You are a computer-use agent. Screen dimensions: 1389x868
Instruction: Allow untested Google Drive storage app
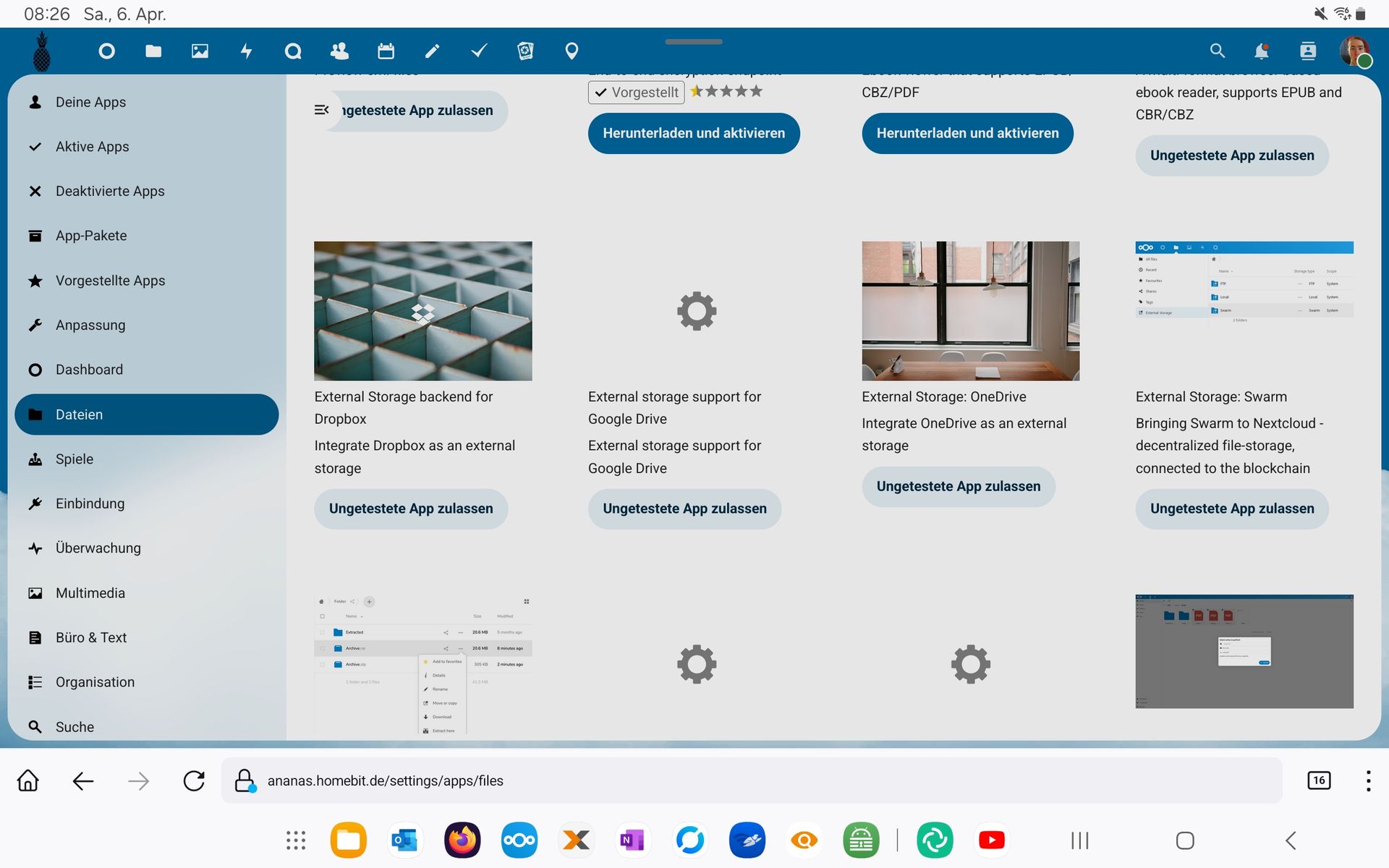(x=684, y=509)
